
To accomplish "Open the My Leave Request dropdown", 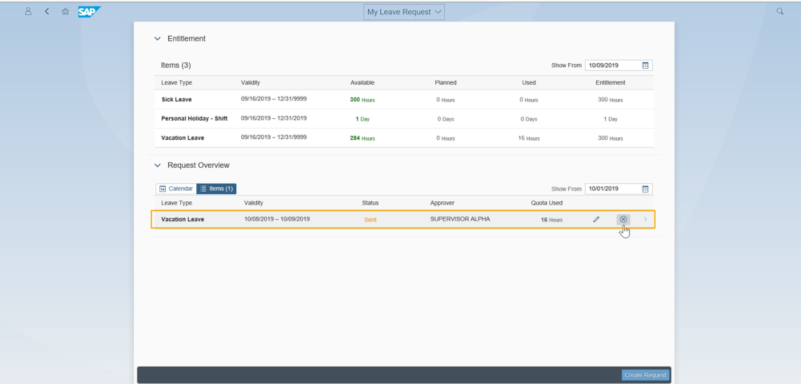I will tap(404, 12).
